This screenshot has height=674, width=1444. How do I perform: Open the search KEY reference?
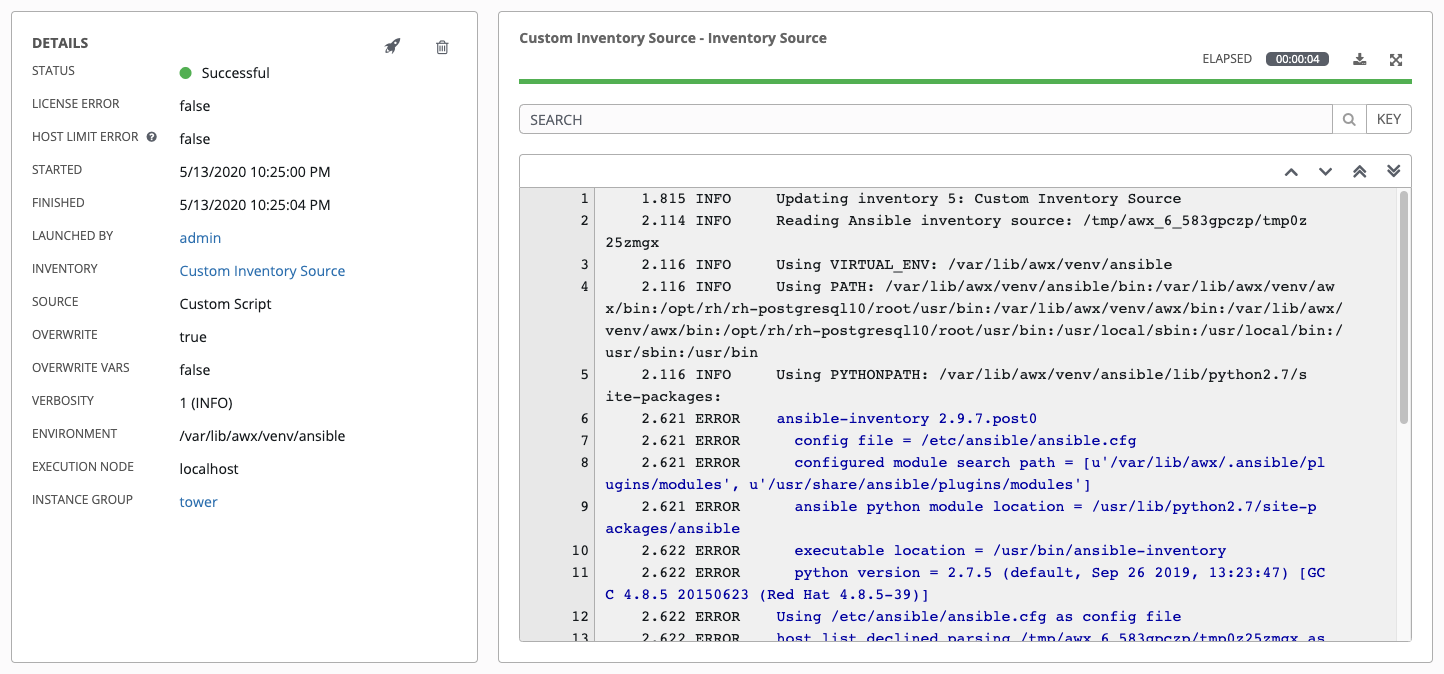pyautogui.click(x=1389, y=120)
